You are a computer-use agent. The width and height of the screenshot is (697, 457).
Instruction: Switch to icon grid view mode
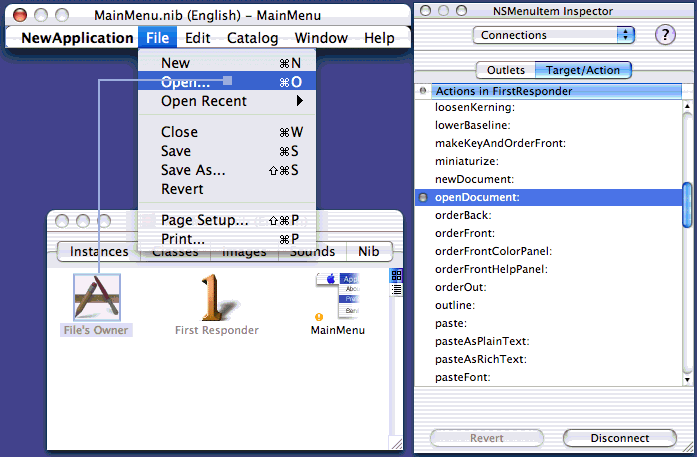396,276
